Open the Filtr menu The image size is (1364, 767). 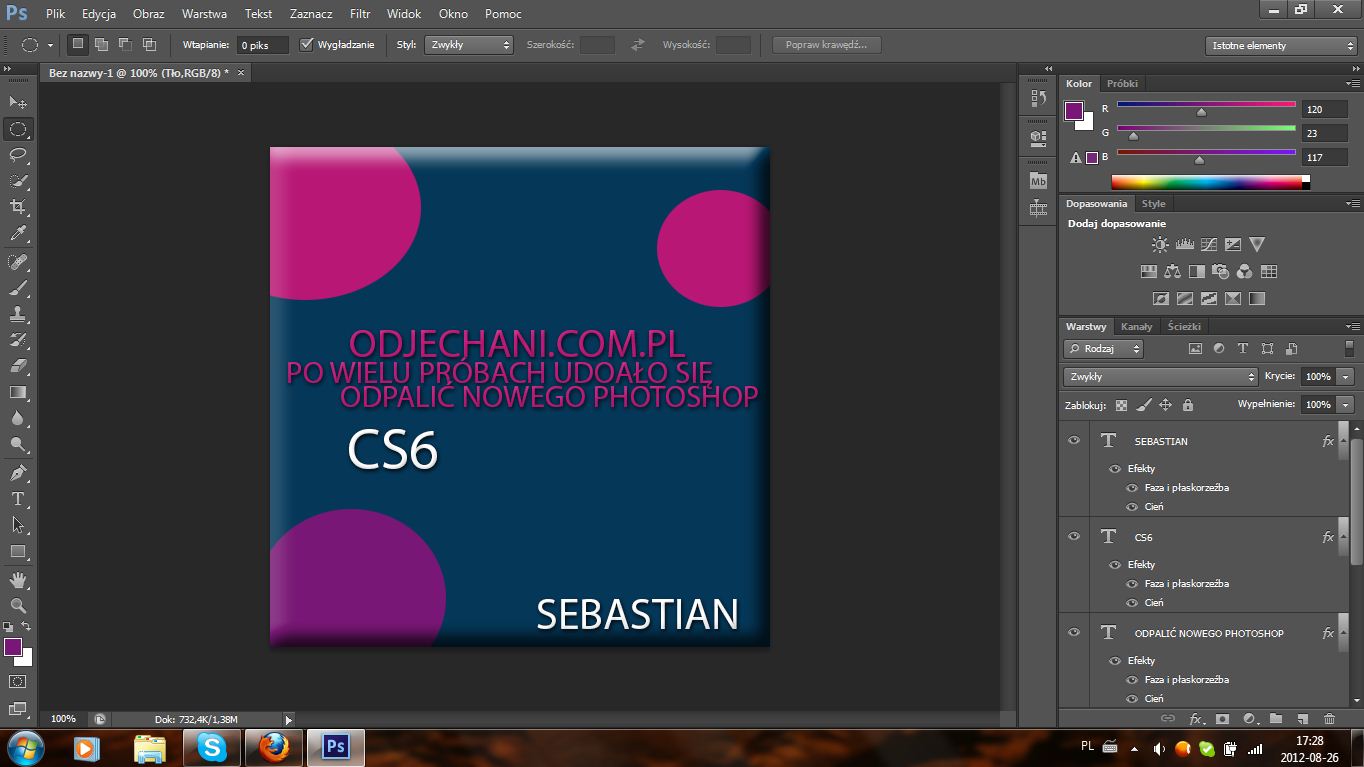pyautogui.click(x=360, y=14)
